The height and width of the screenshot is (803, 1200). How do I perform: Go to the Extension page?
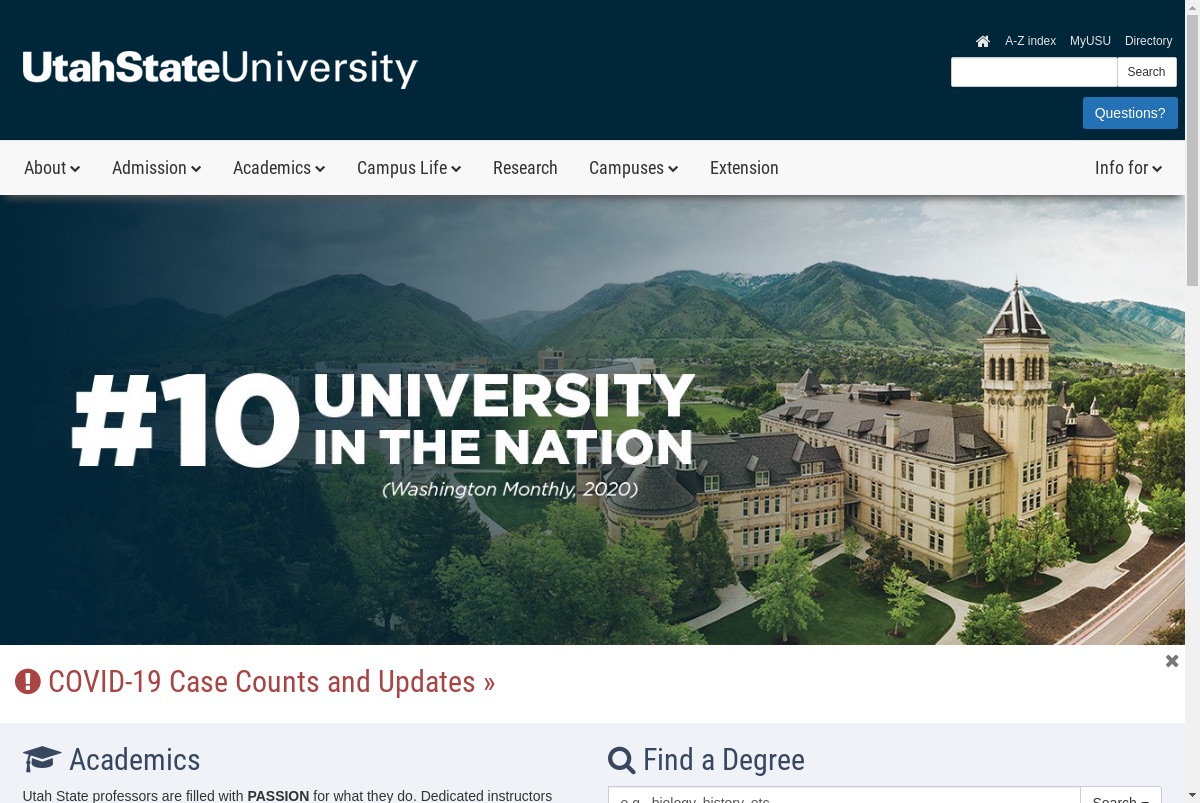[x=744, y=168]
